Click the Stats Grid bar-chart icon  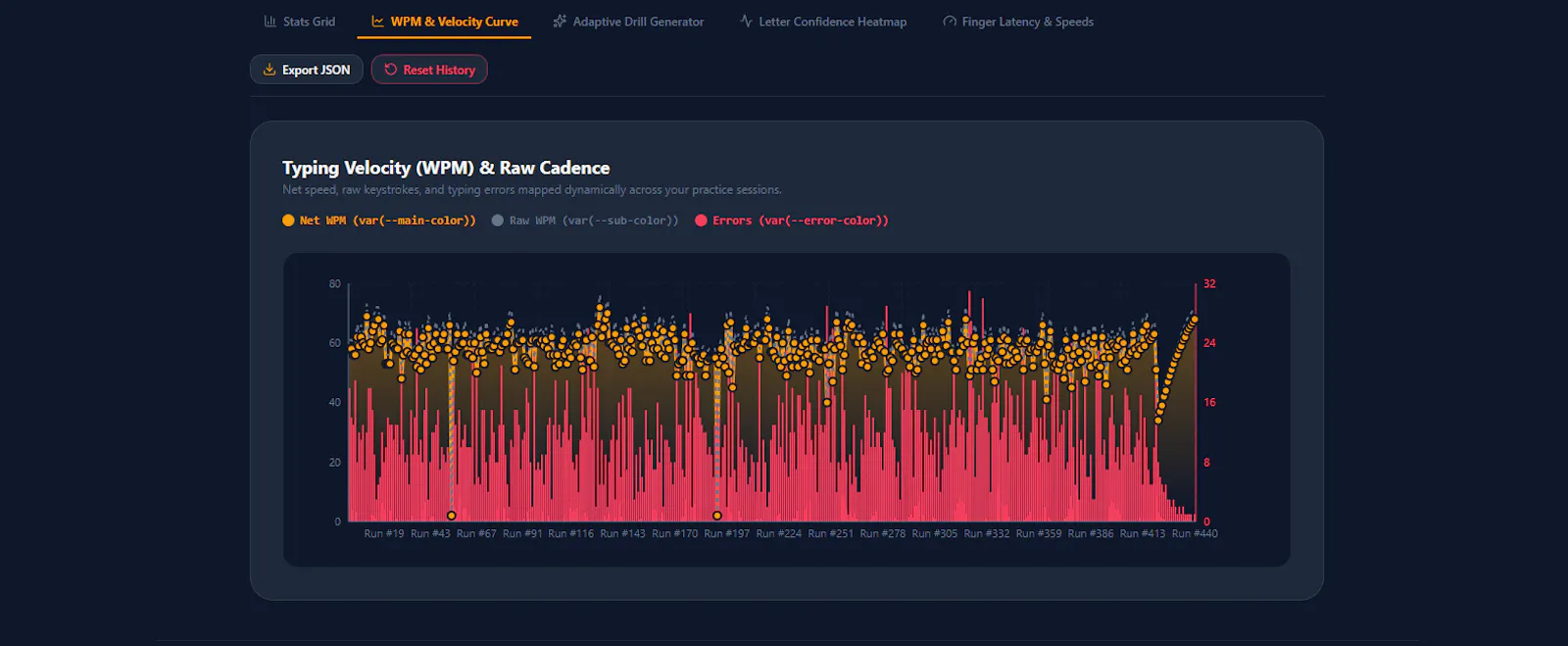(x=269, y=22)
